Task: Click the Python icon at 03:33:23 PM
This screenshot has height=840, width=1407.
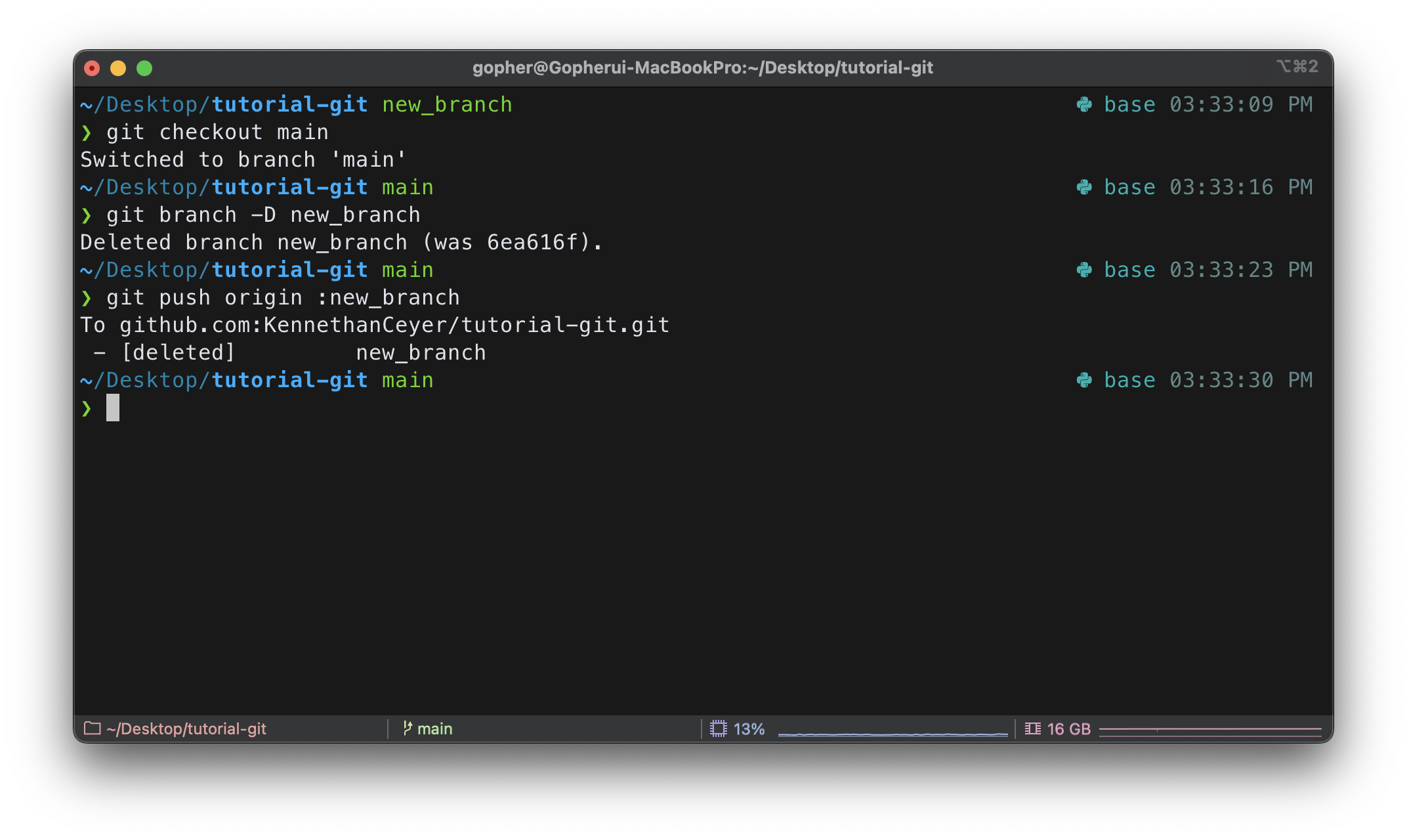Action: click(1084, 270)
